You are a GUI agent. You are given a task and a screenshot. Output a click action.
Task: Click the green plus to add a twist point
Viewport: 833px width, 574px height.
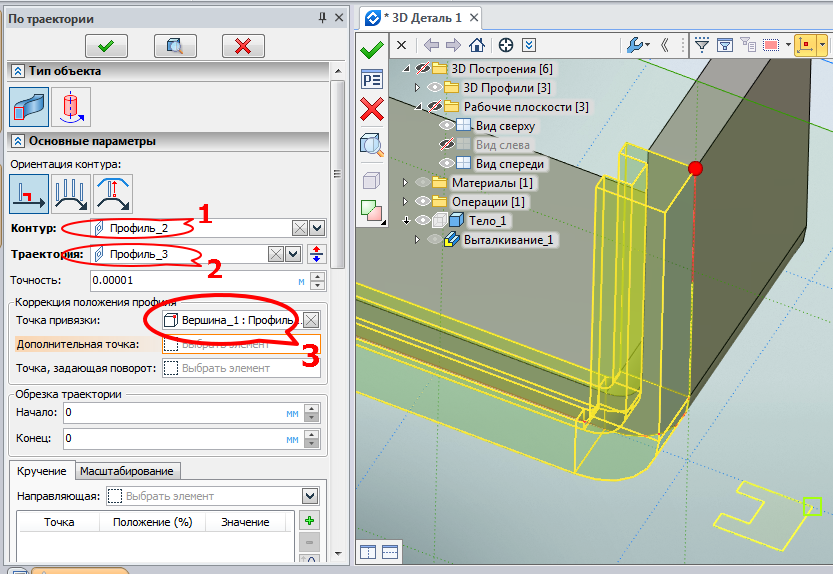click(309, 521)
